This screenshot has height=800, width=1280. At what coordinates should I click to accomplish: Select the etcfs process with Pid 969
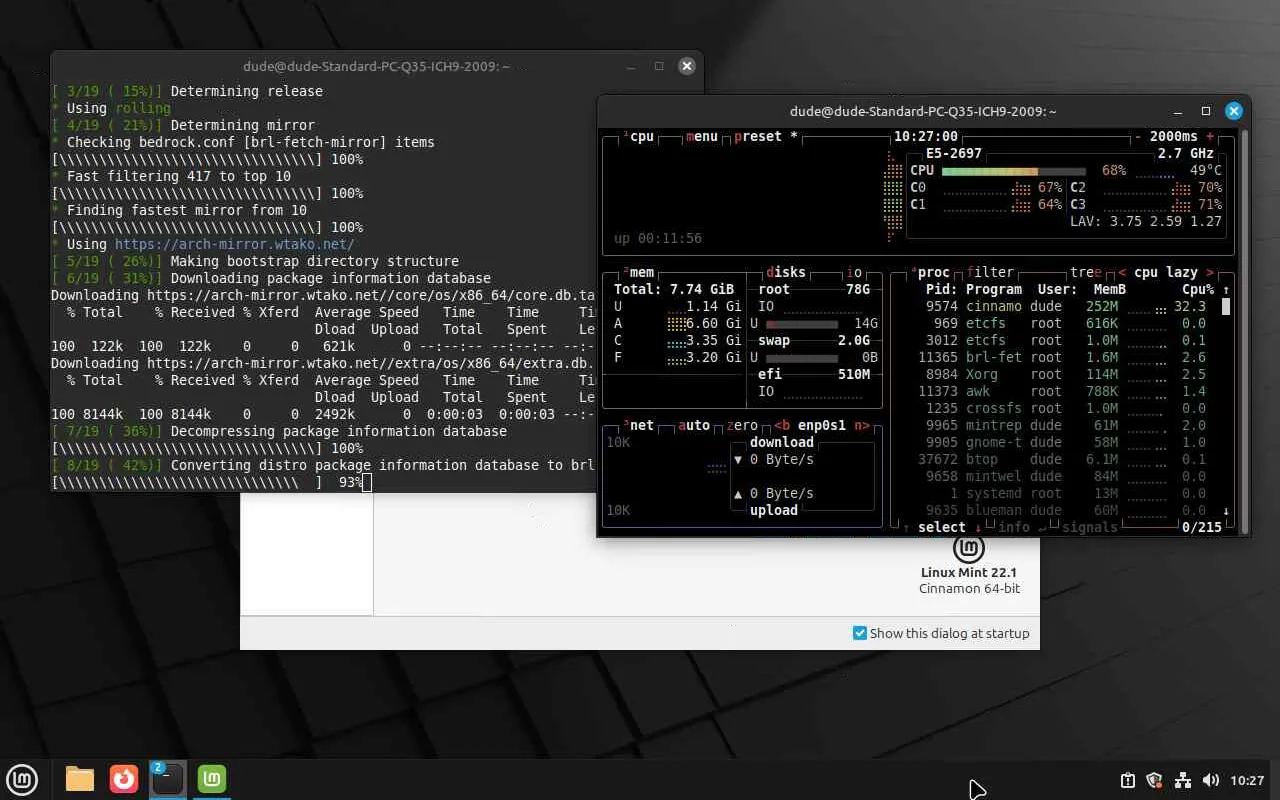point(1065,323)
